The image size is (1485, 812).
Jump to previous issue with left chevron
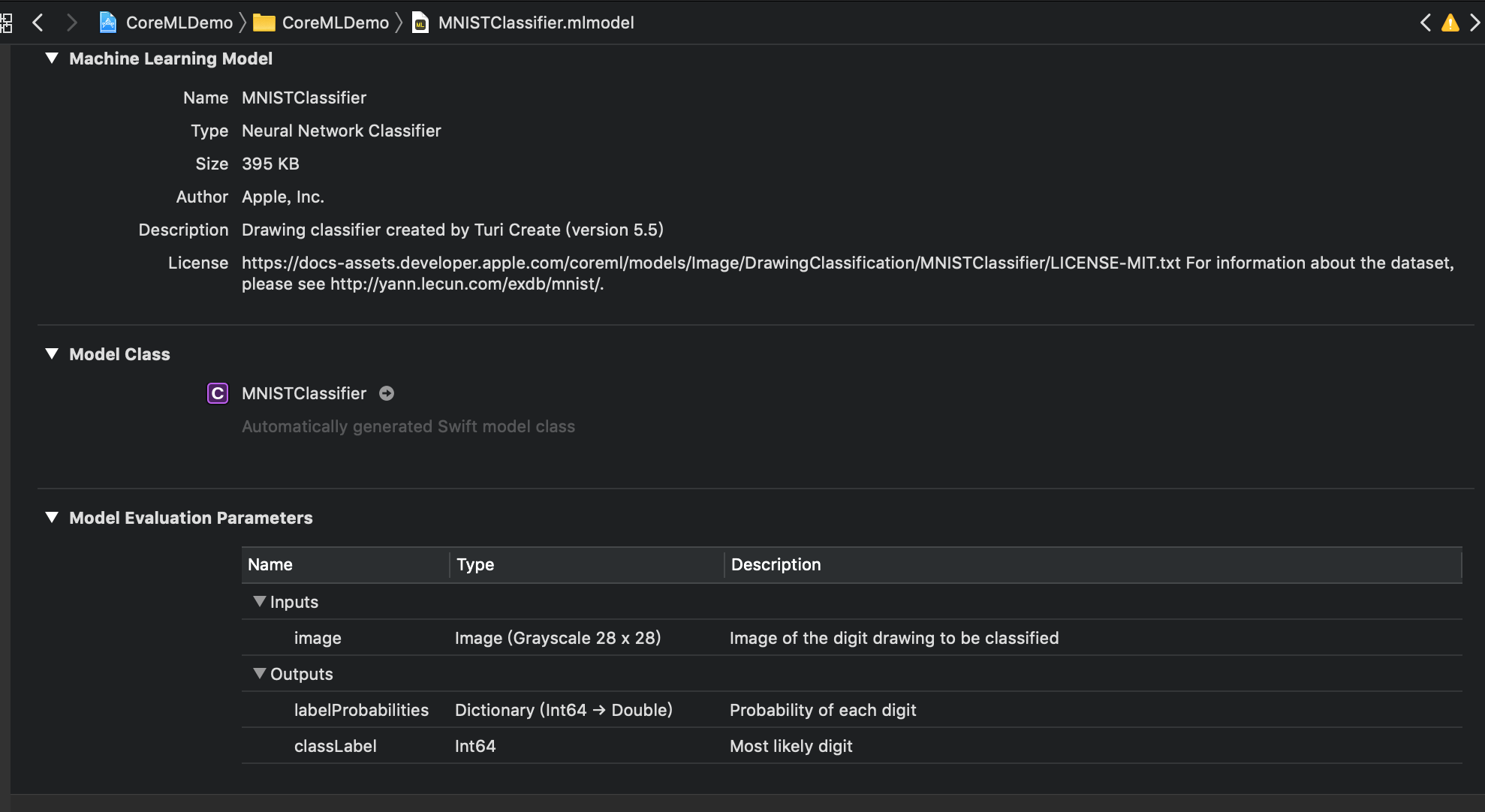tap(1426, 23)
